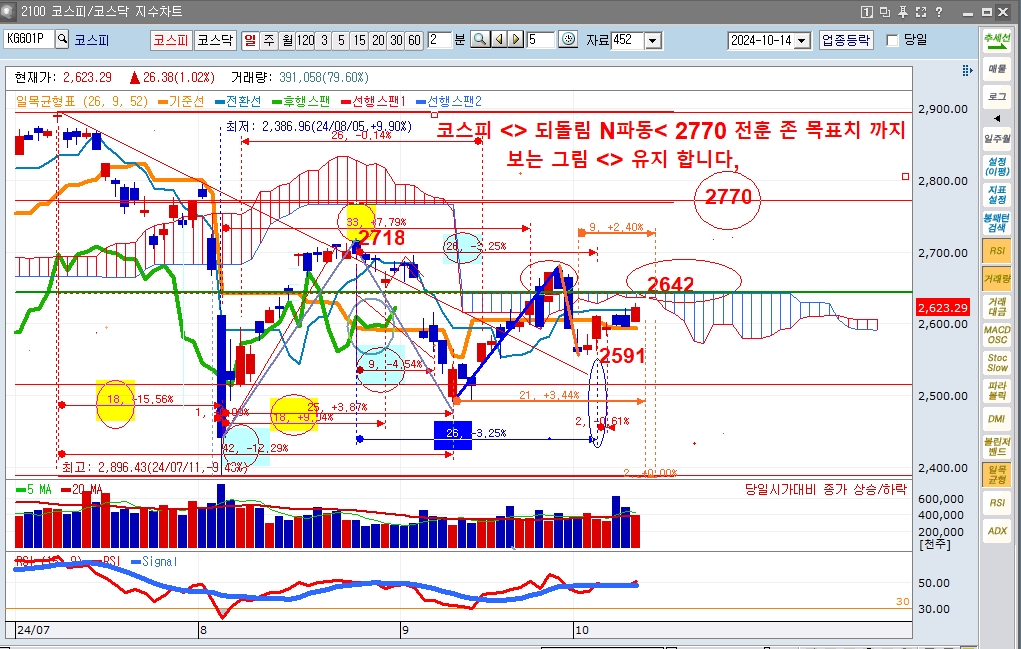
Task: Click the 자료 count field showing 452
Action: 628,40
